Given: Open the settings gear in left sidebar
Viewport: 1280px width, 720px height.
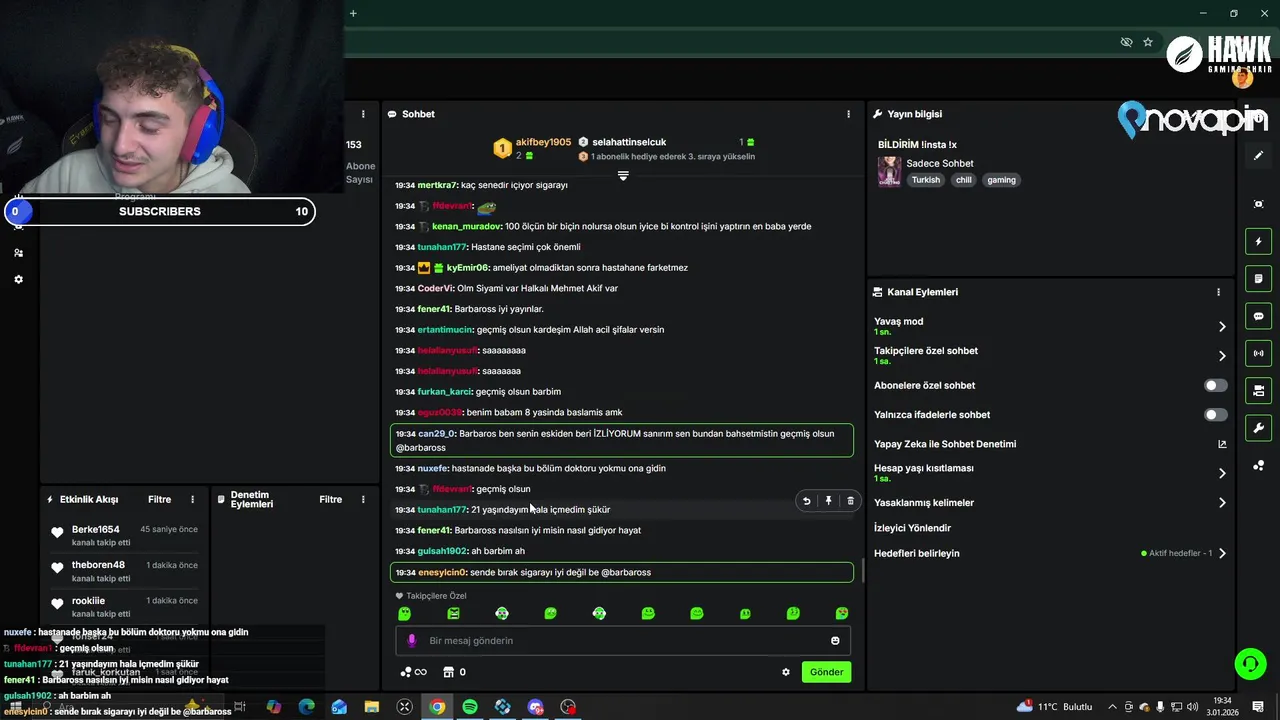Looking at the screenshot, I should (18, 280).
